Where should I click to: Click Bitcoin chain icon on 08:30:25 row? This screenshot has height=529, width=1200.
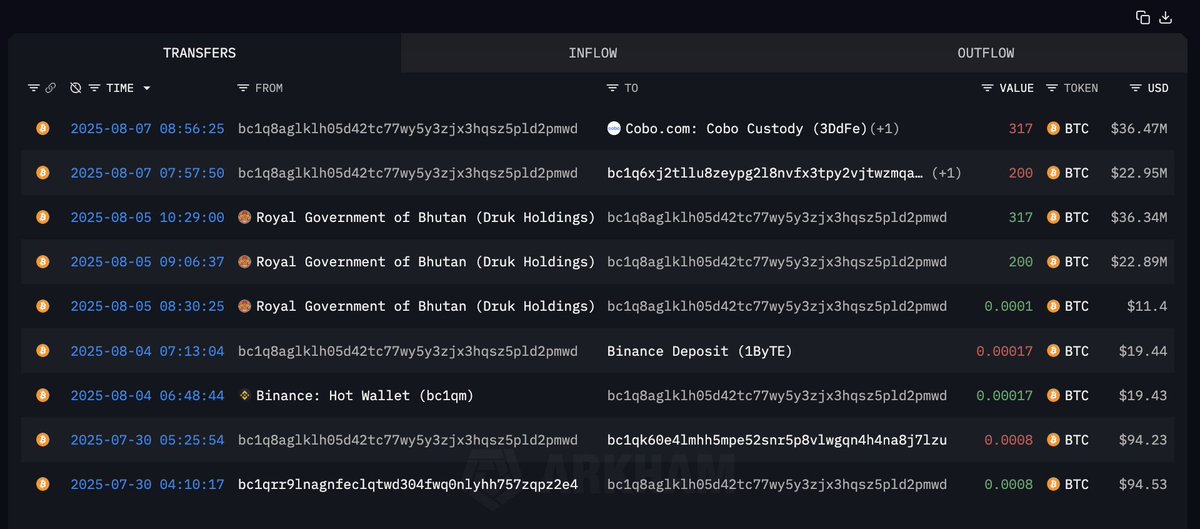pyautogui.click(x=42, y=306)
